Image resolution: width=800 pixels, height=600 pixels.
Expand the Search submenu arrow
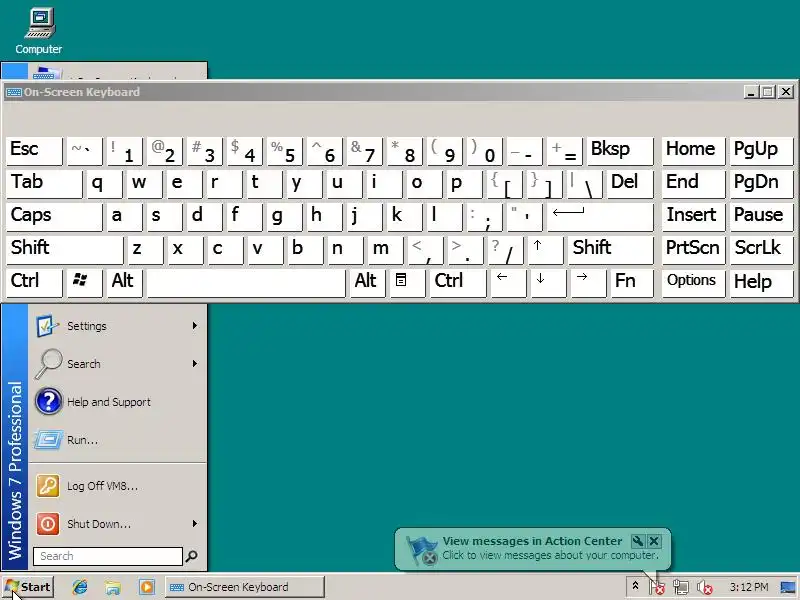coord(194,363)
